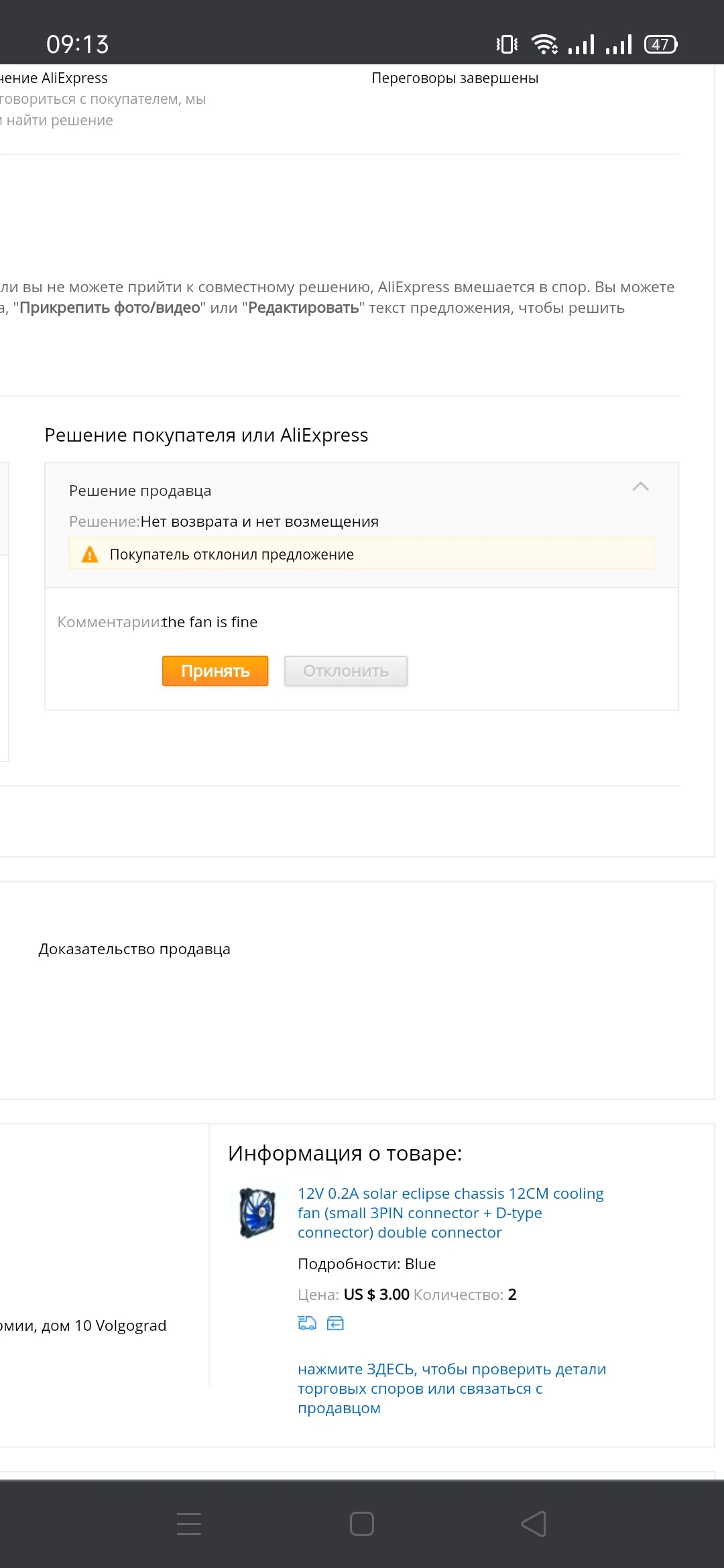
Task: Collapse the "Решение продавца" panel chevron
Action: click(x=640, y=487)
